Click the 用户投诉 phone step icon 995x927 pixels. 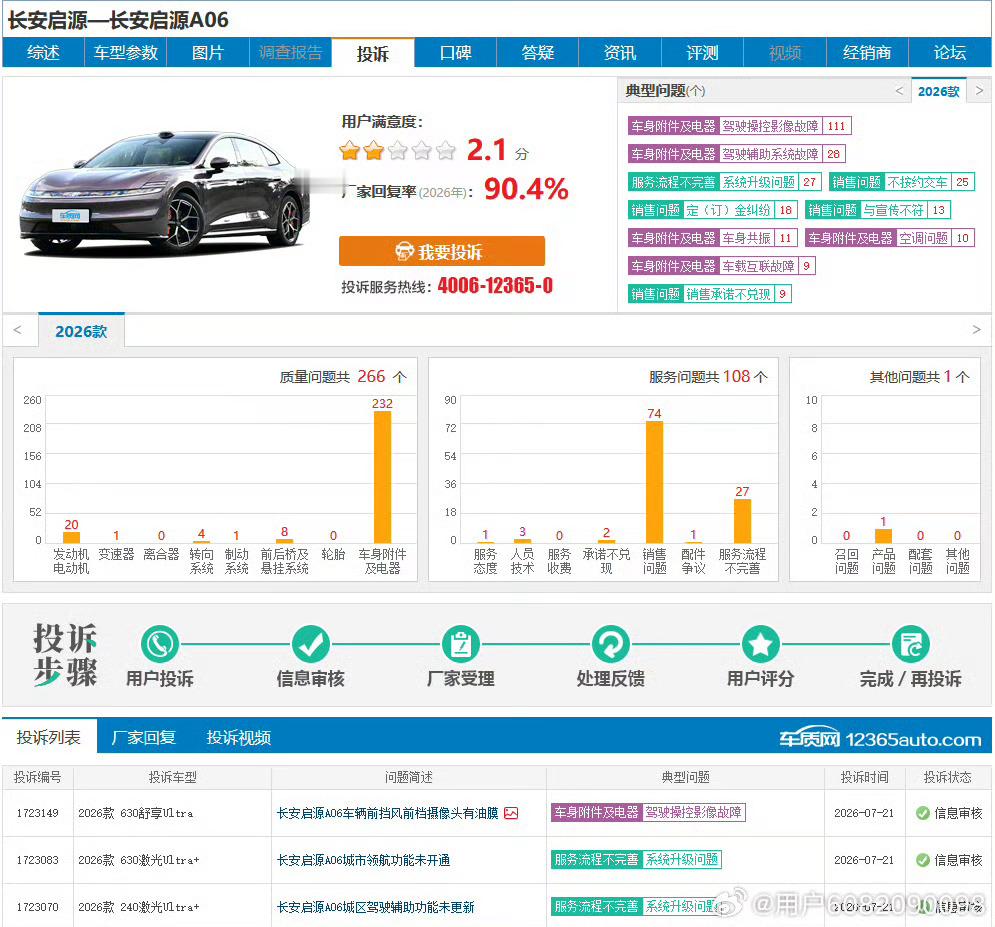160,644
